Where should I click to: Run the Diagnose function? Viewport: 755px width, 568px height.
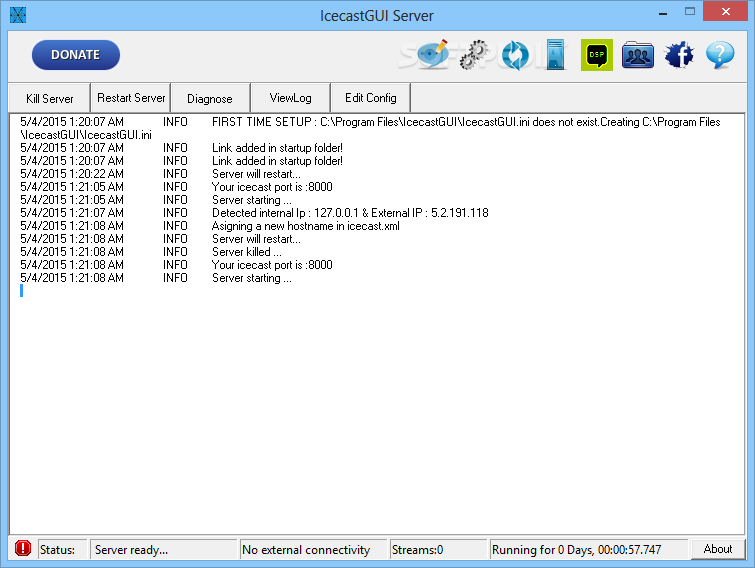click(210, 98)
